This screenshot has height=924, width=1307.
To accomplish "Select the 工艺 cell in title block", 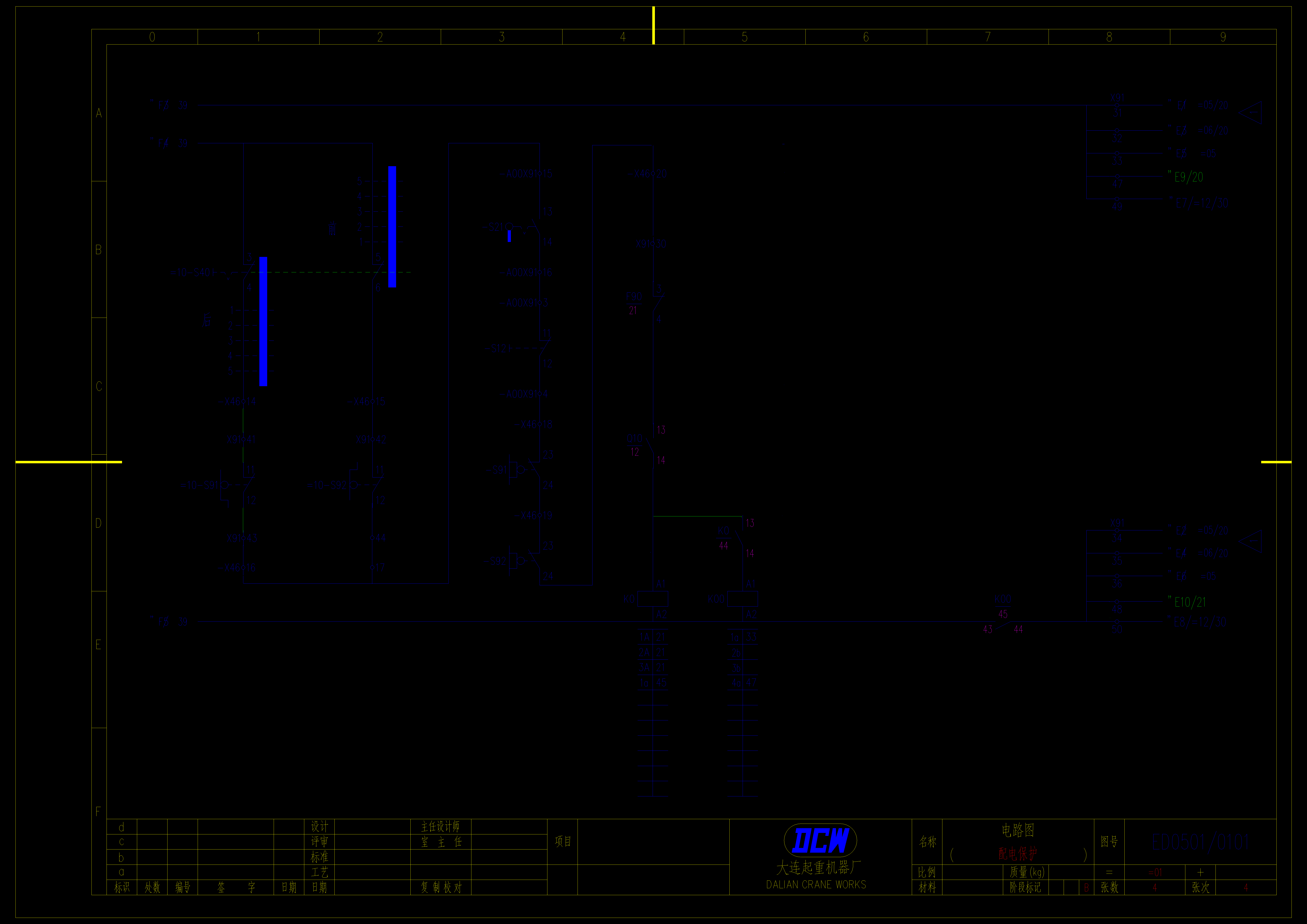I will pos(319,872).
